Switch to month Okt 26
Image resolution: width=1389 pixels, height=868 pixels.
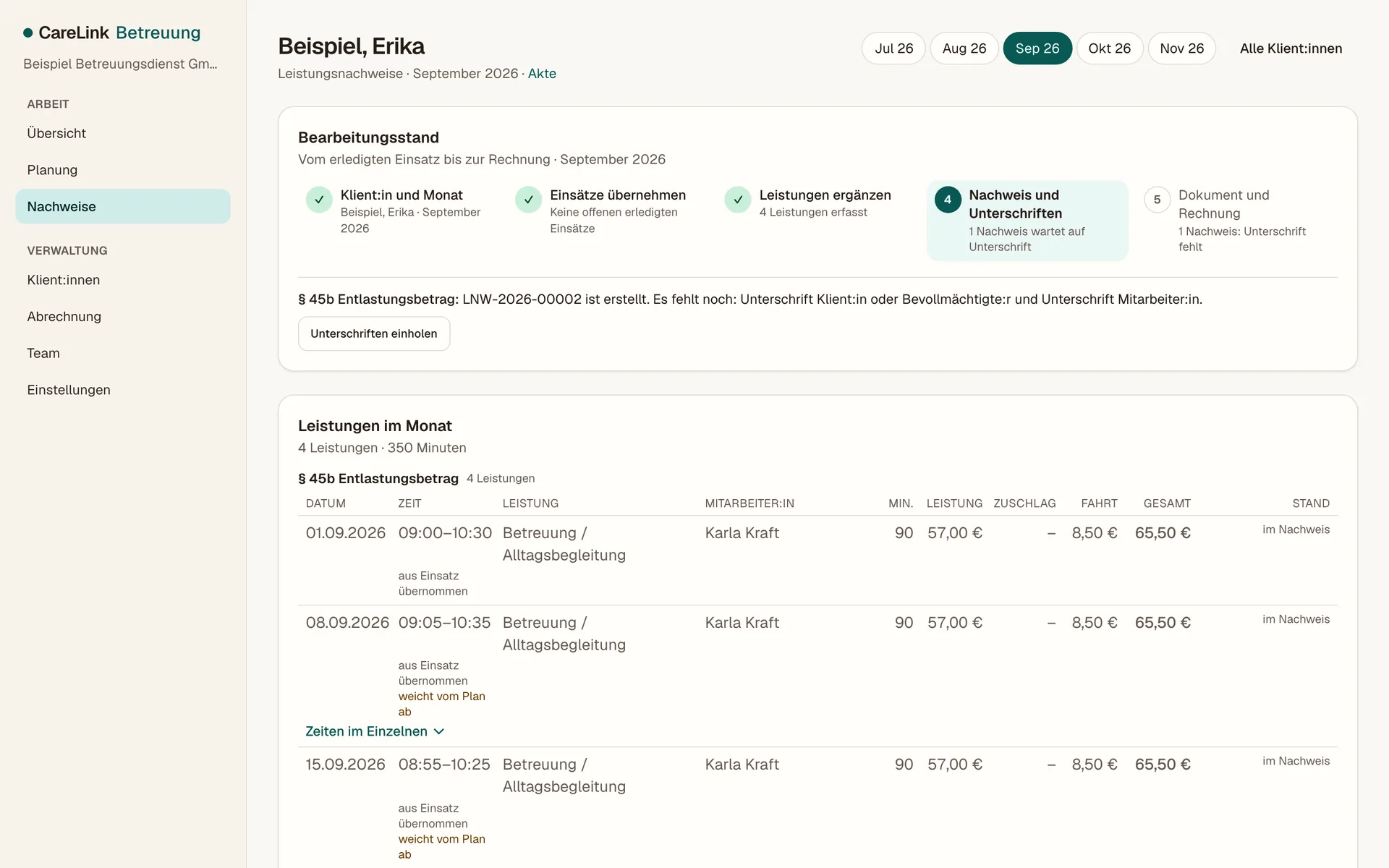[1110, 48]
